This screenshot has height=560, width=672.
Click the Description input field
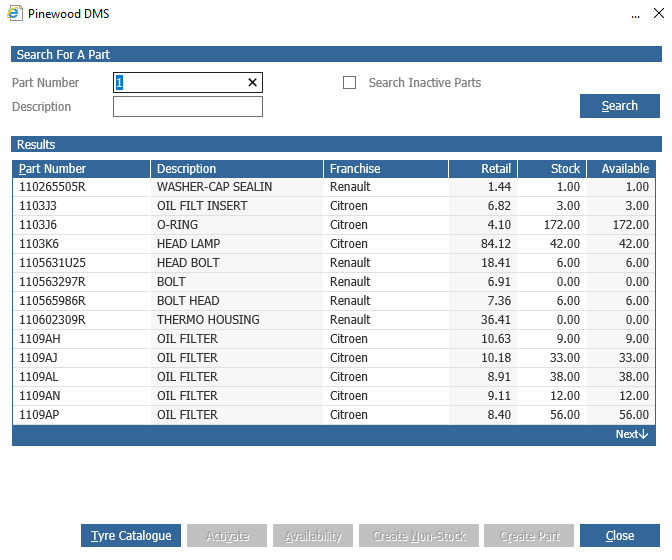point(187,107)
